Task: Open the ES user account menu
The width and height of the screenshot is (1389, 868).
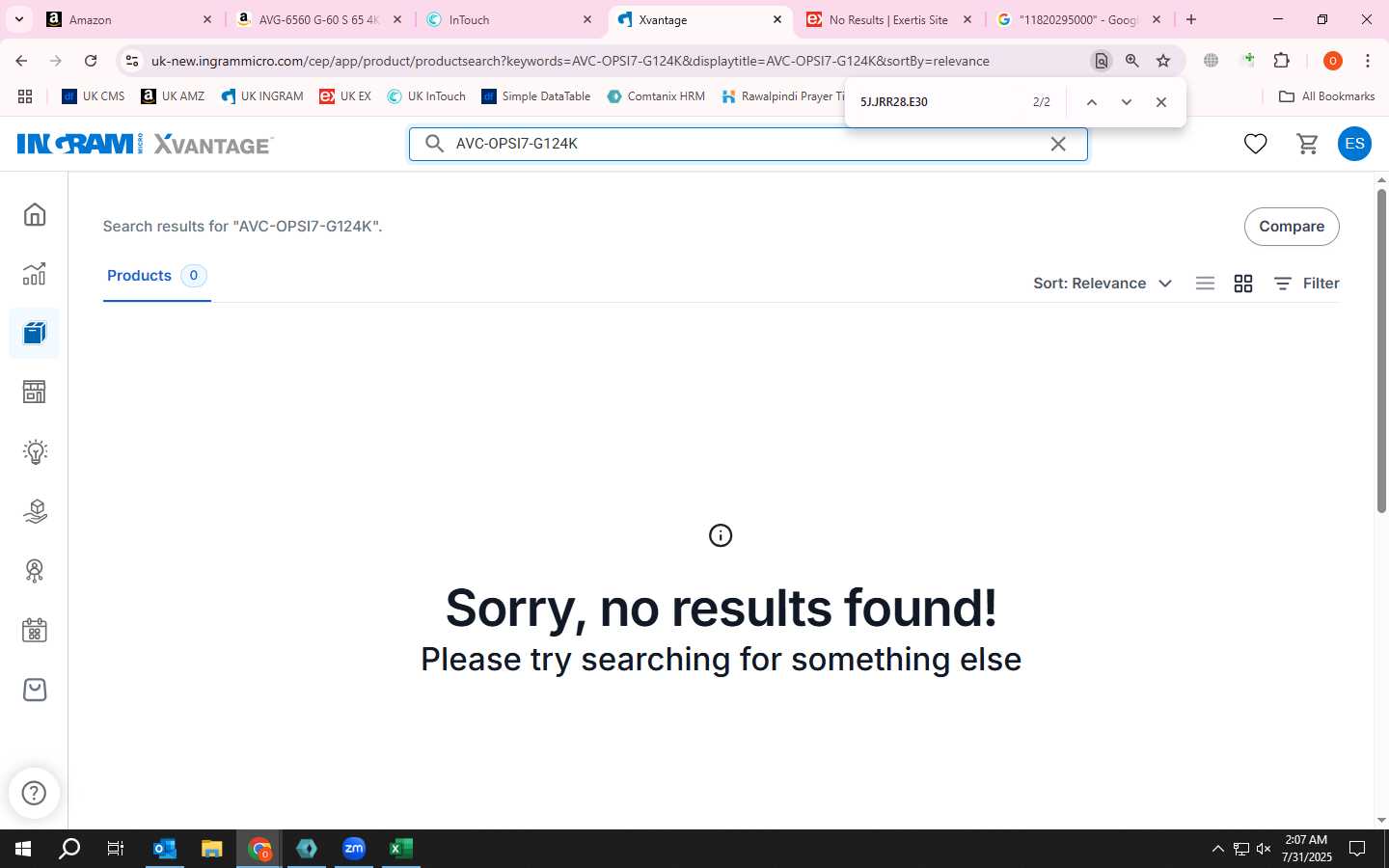Action: click(1354, 144)
